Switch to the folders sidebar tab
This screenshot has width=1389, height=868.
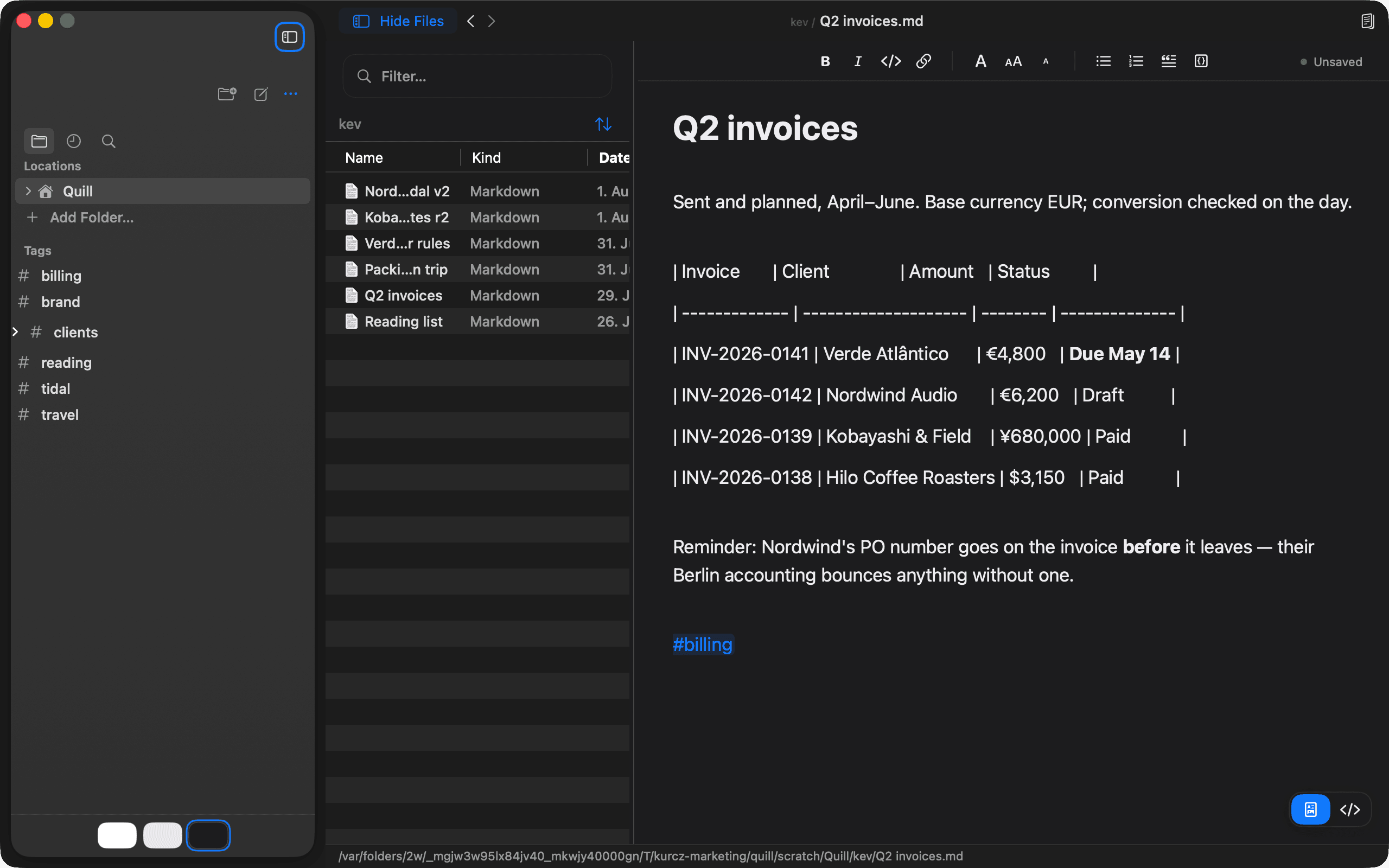click(x=39, y=141)
